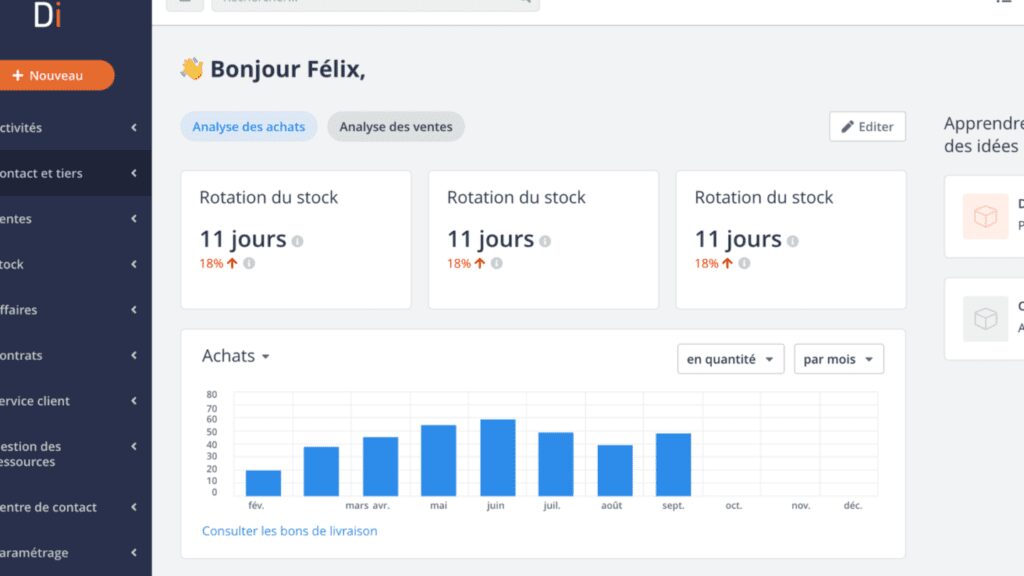Click the gray cube icon in the right panel

coord(984,318)
